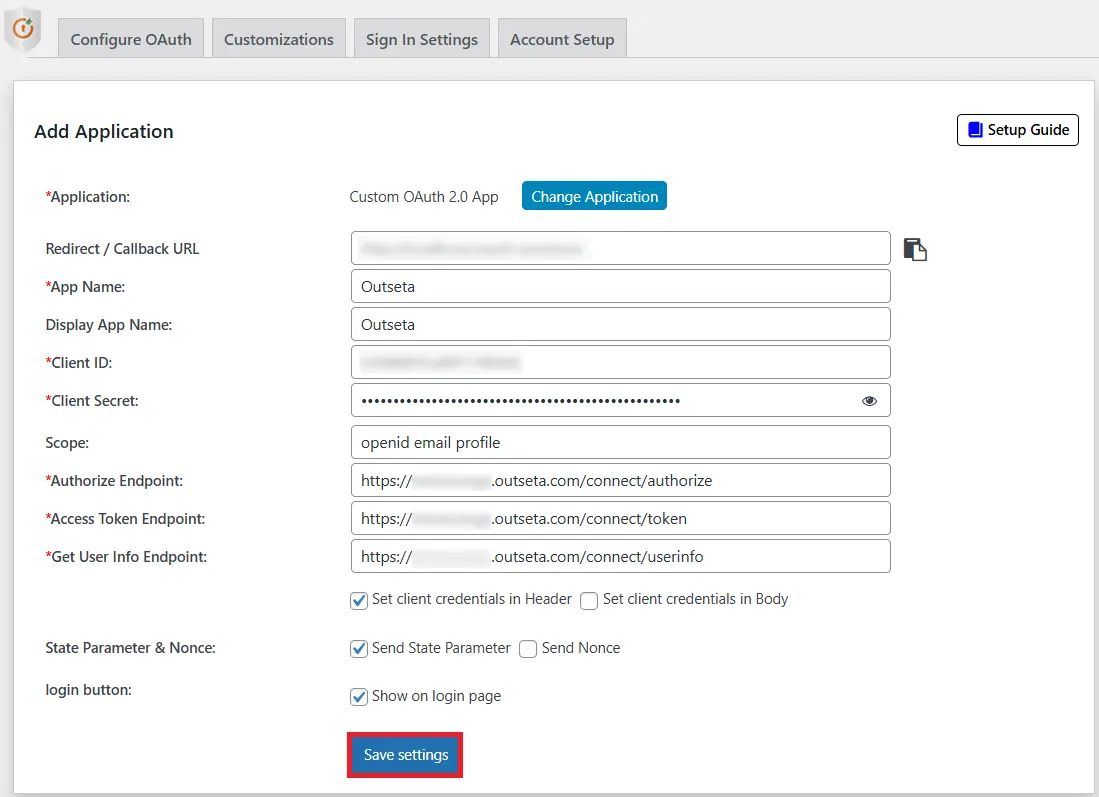The image size is (1099, 797).
Task: Open the Configure OAuth tab
Action: click(131, 39)
